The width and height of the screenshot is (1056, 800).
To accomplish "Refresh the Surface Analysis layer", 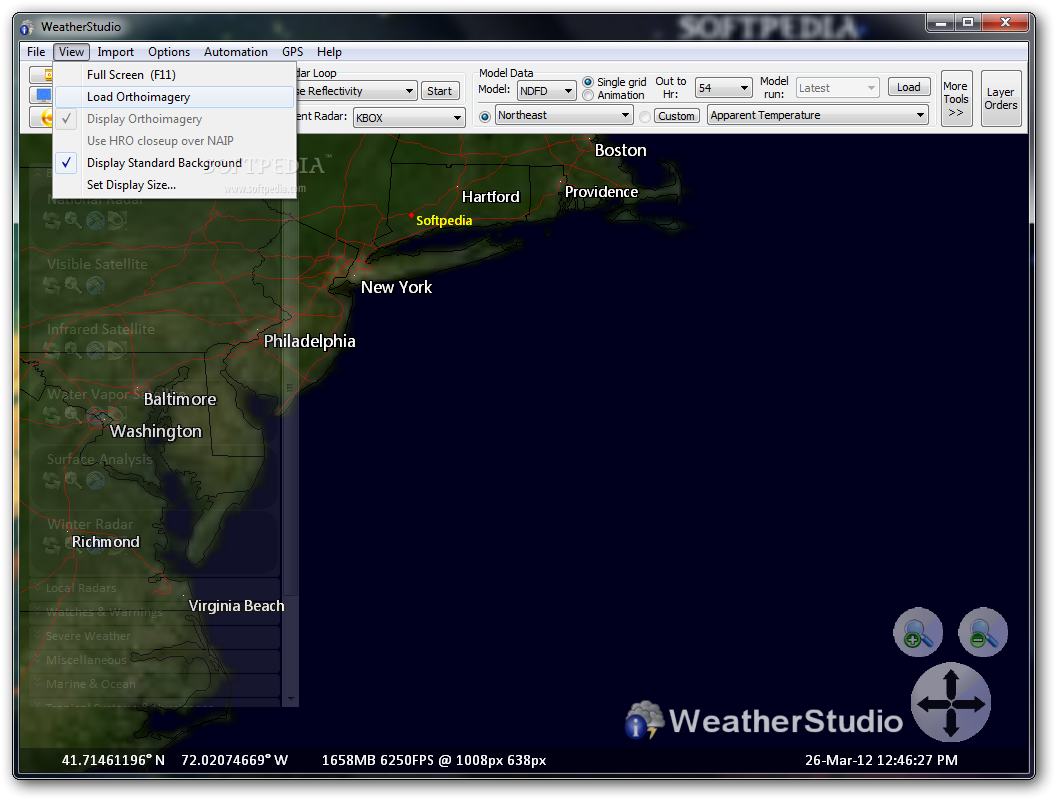I will click(51, 480).
